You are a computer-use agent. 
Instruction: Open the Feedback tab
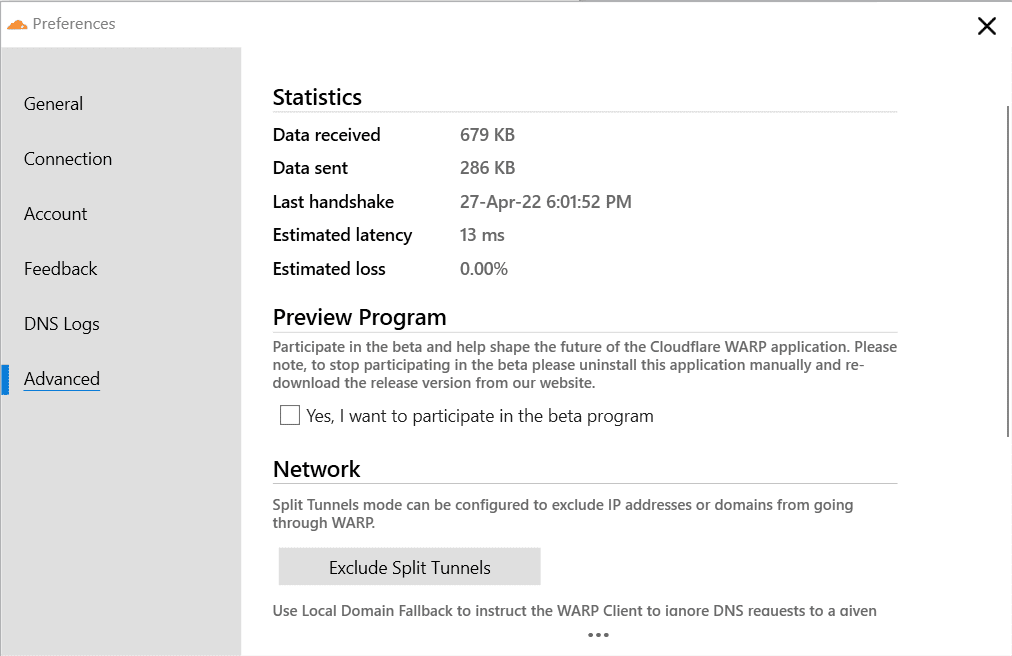pyautogui.click(x=61, y=269)
